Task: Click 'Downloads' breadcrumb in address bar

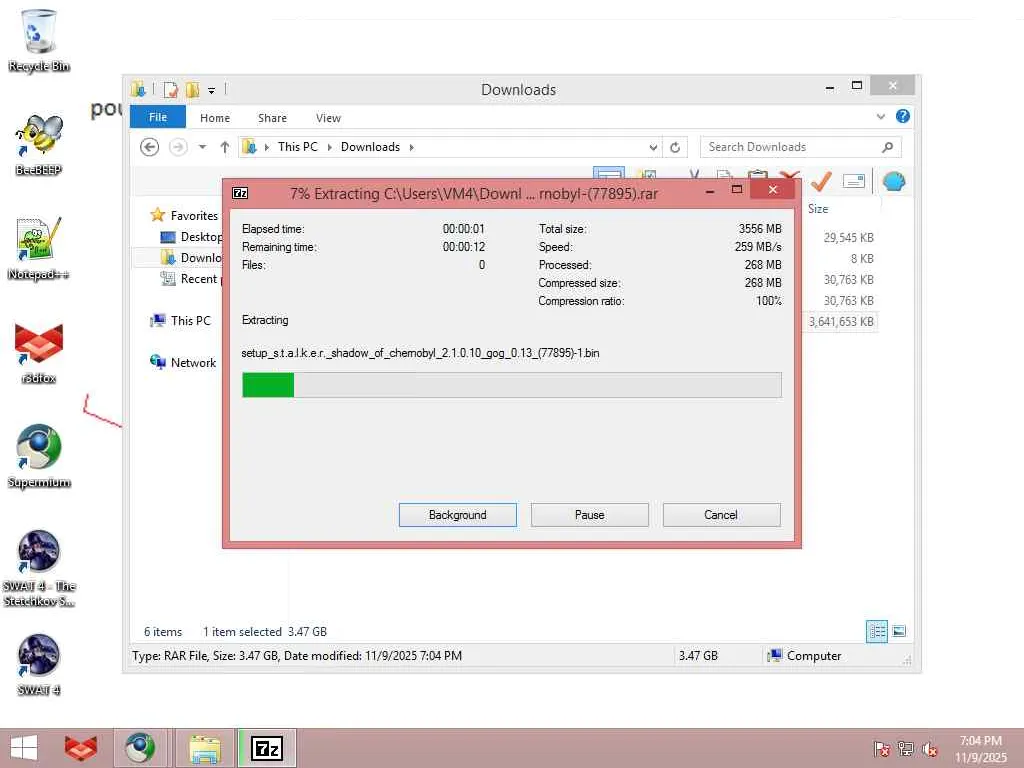Action: pos(370,147)
